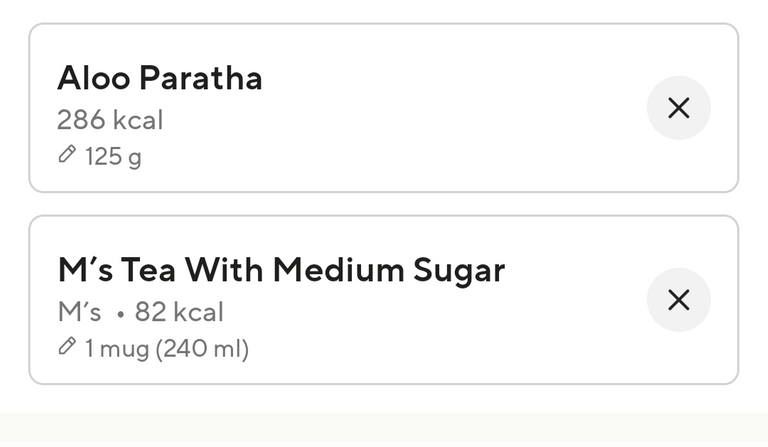Open the M's Tea food card
Screen dimensions: 768x447
[384, 300]
